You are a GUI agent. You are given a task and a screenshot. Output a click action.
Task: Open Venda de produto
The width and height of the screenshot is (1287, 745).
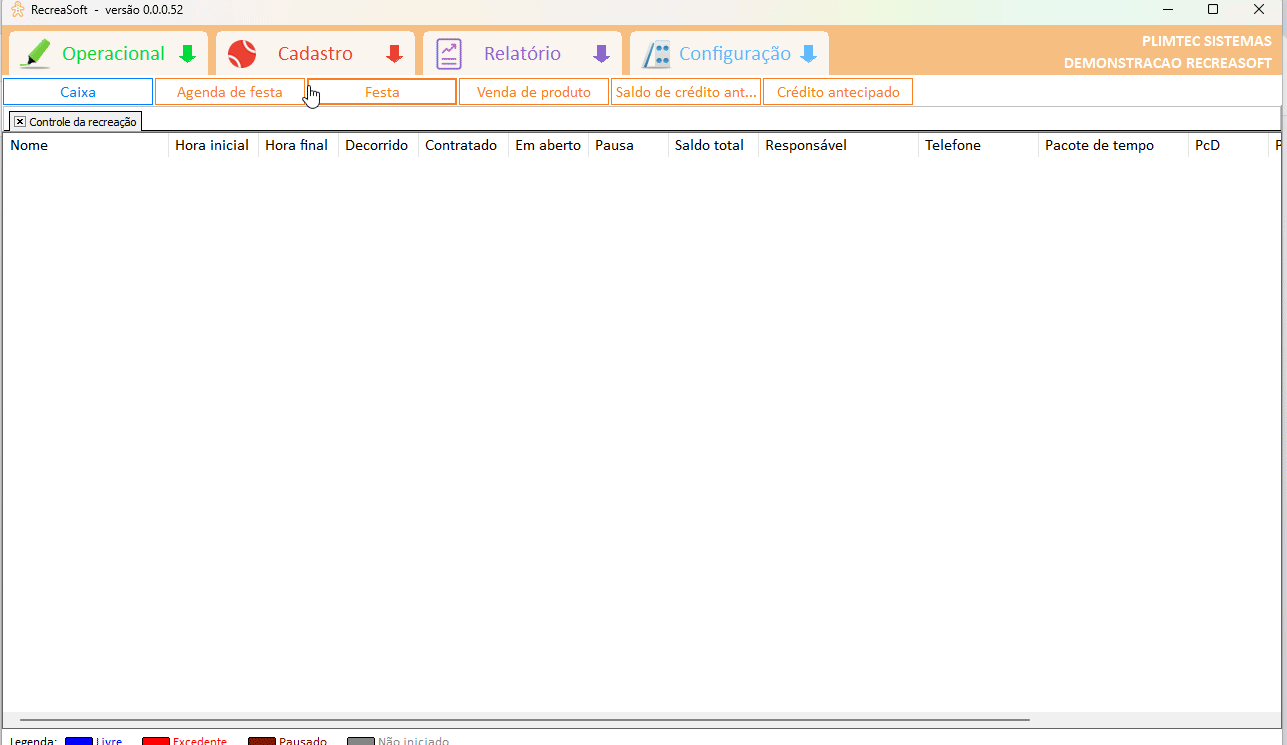click(x=534, y=92)
